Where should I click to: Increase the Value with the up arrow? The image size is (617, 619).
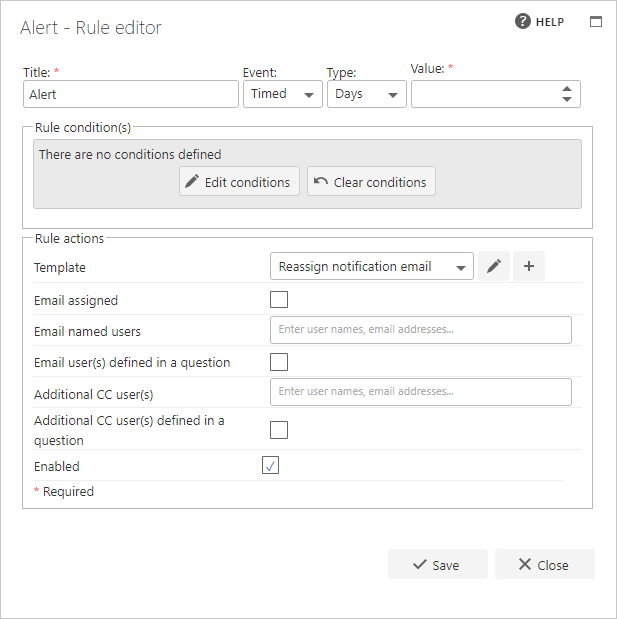[x=567, y=89]
